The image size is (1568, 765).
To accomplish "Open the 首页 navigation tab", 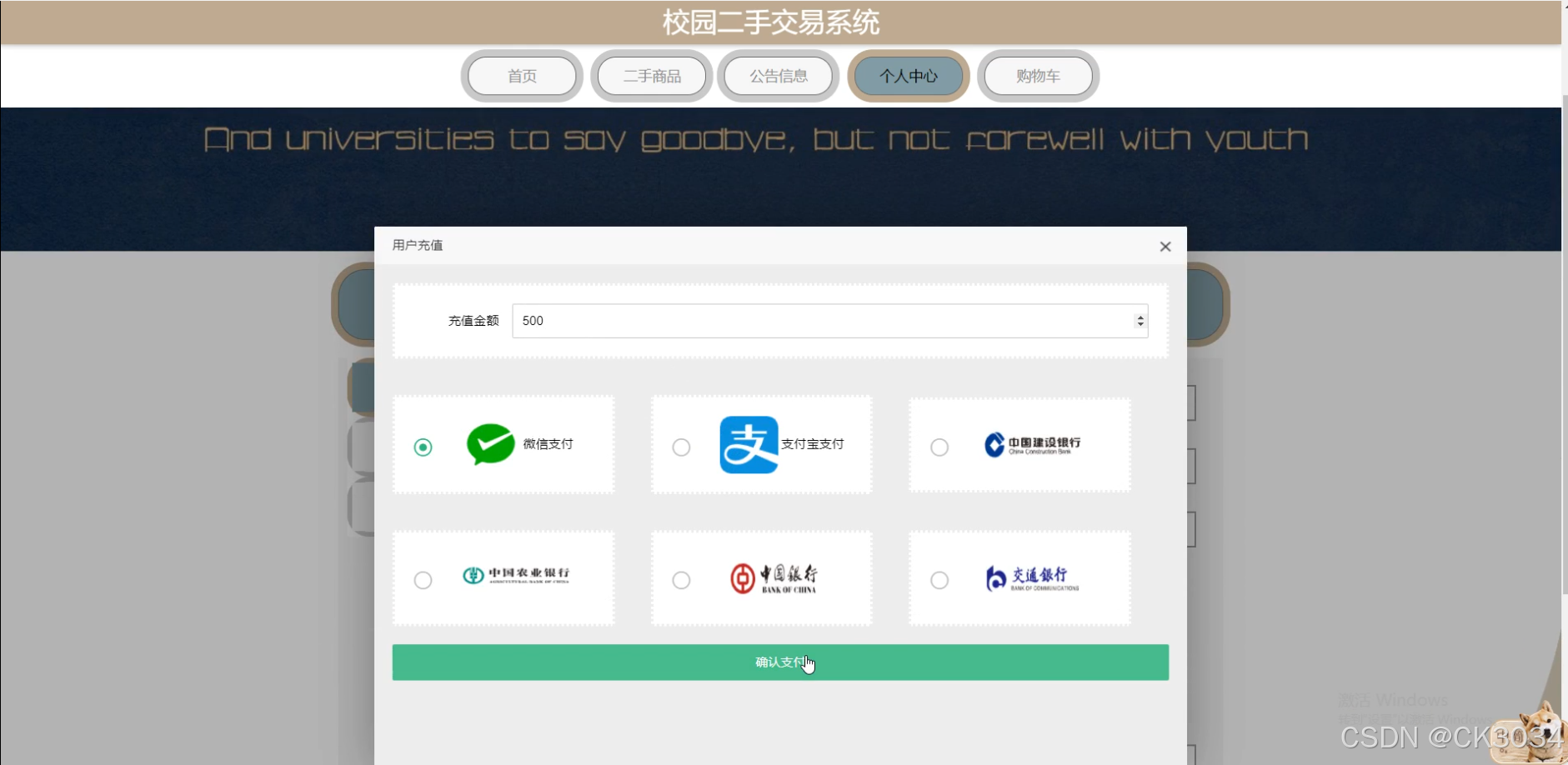I will (522, 76).
